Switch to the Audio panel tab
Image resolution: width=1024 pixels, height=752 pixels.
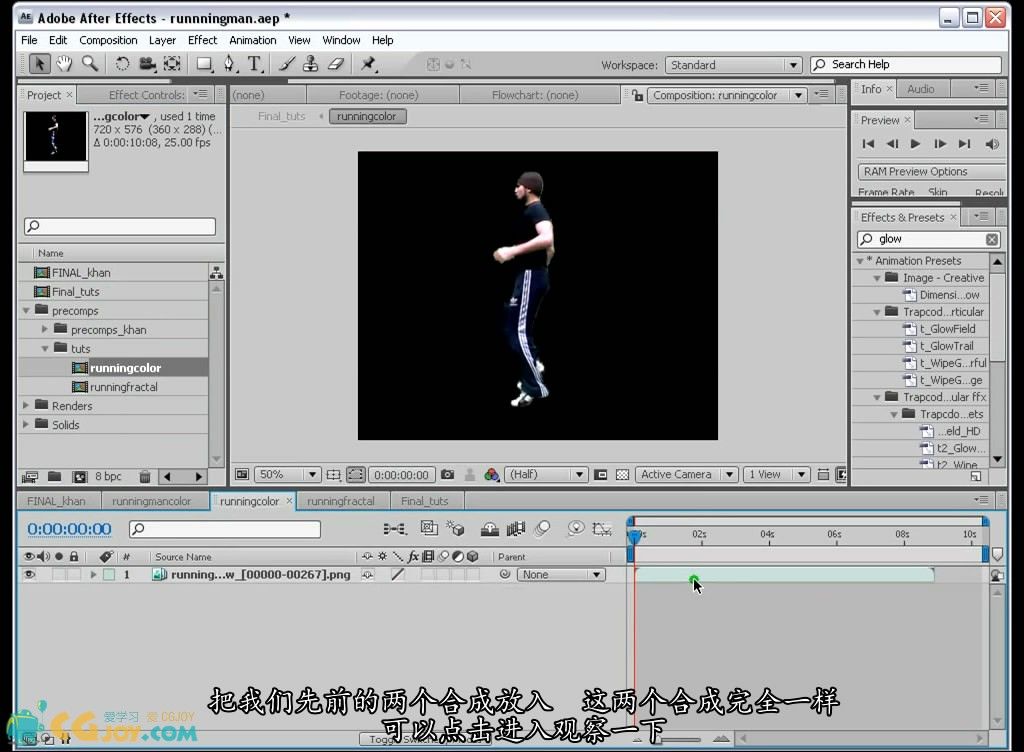click(x=920, y=89)
